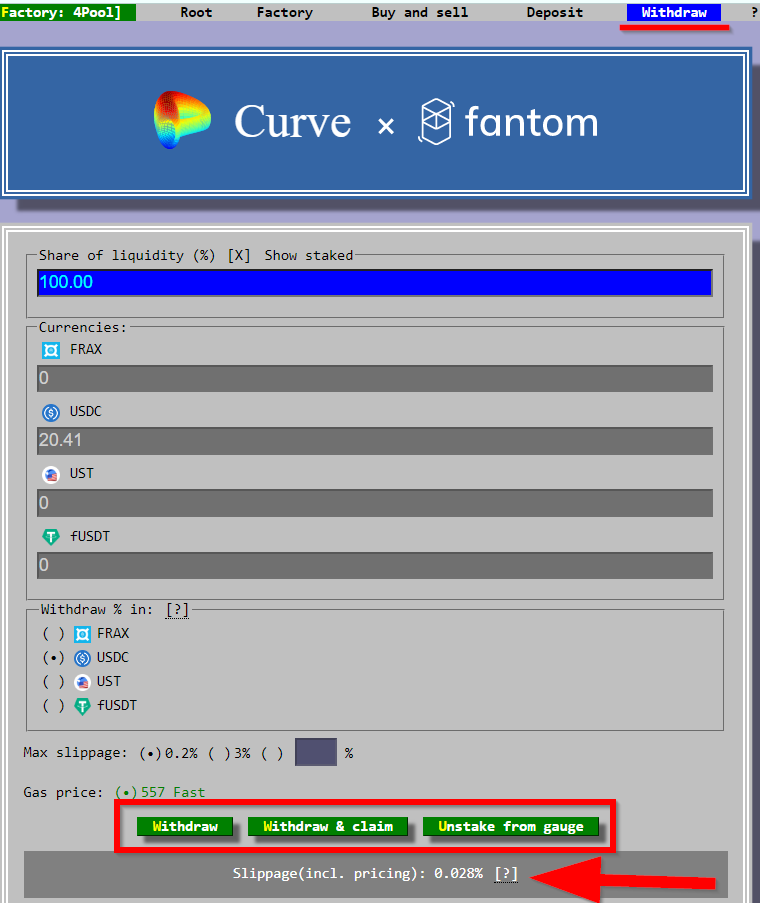This screenshot has width=760, height=903.
Task: Click the custom slippage percent input
Action: pos(316,752)
